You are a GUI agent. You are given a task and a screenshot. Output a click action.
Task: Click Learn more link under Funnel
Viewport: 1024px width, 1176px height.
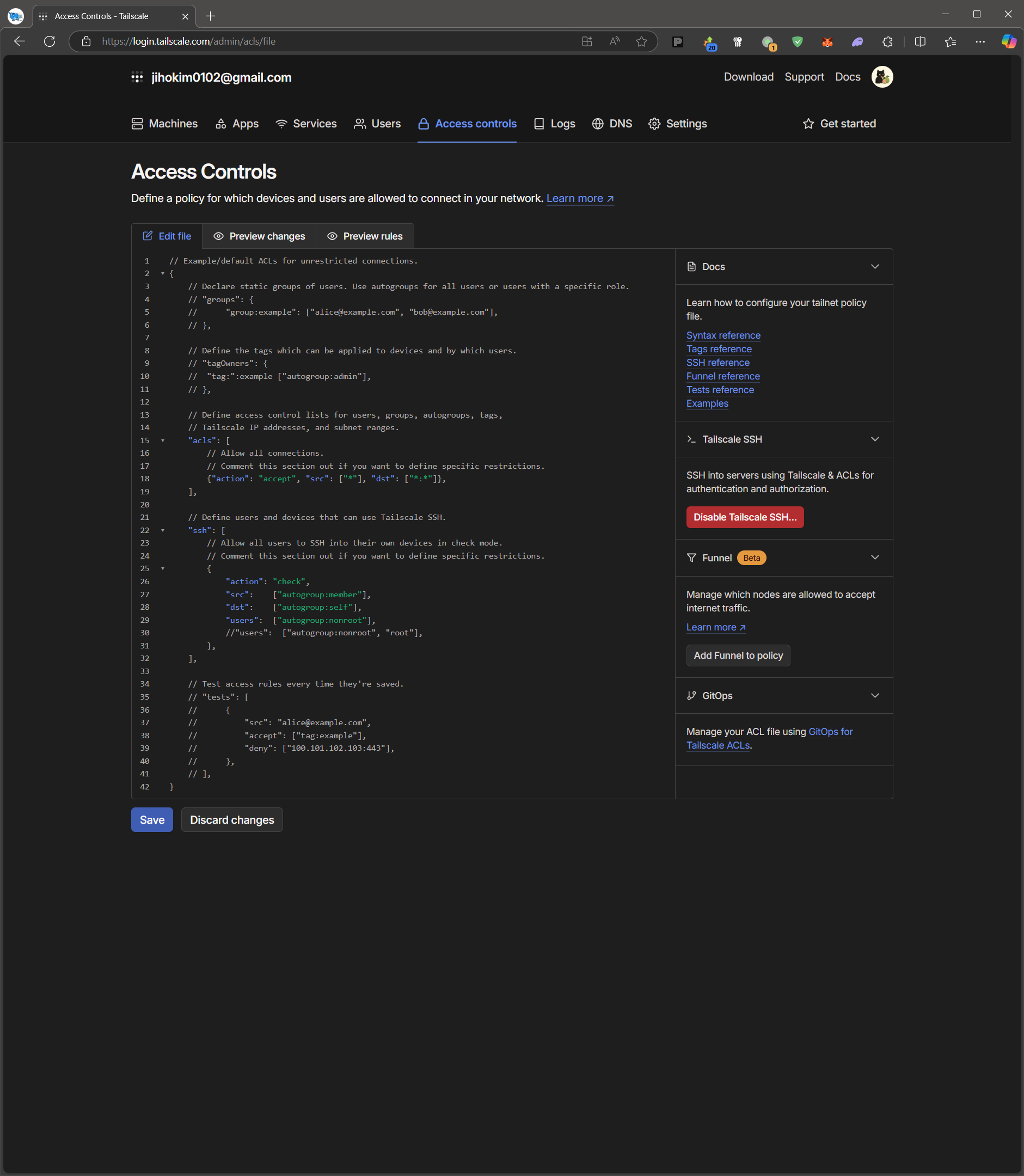pos(715,627)
